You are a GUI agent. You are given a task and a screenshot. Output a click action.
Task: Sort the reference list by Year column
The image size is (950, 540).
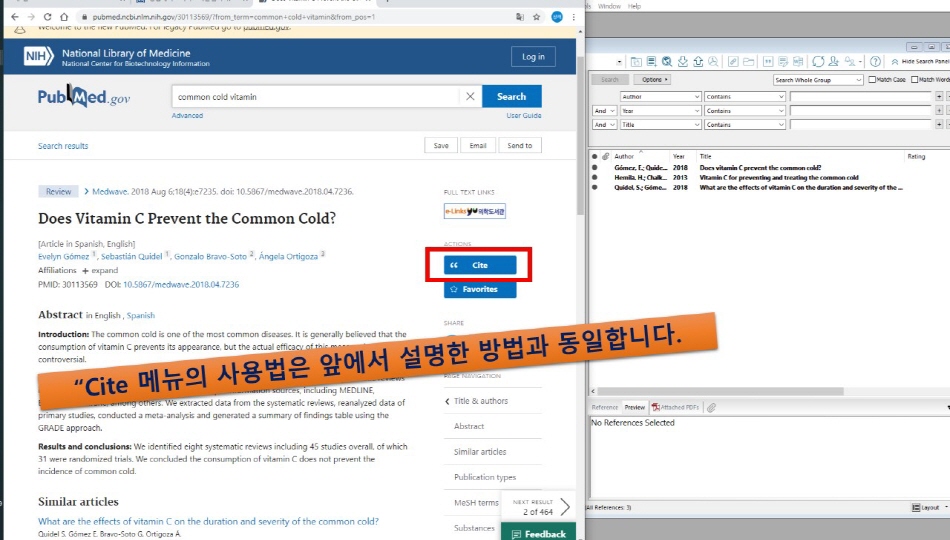(x=679, y=156)
